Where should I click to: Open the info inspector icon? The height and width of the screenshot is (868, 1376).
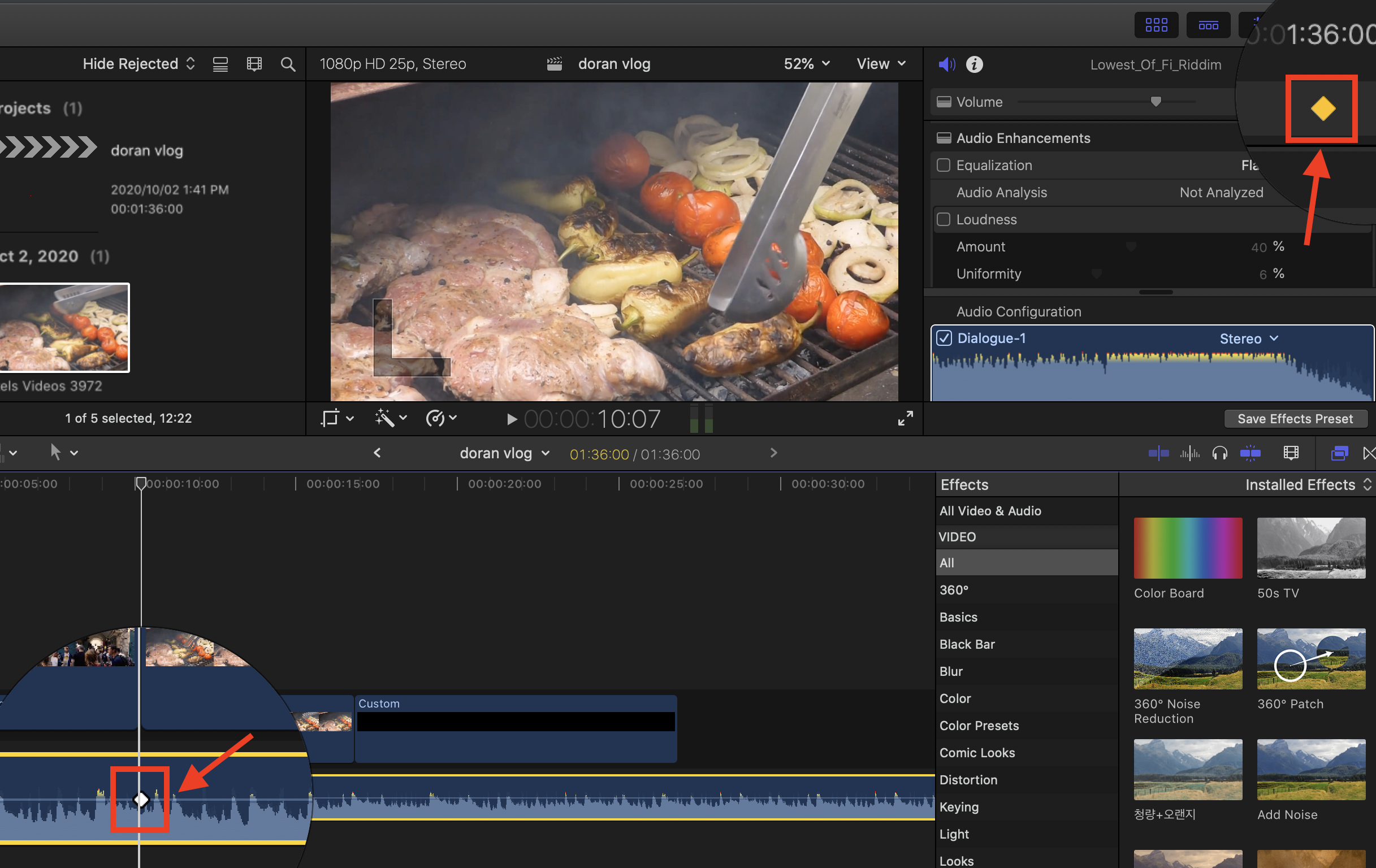click(974, 64)
